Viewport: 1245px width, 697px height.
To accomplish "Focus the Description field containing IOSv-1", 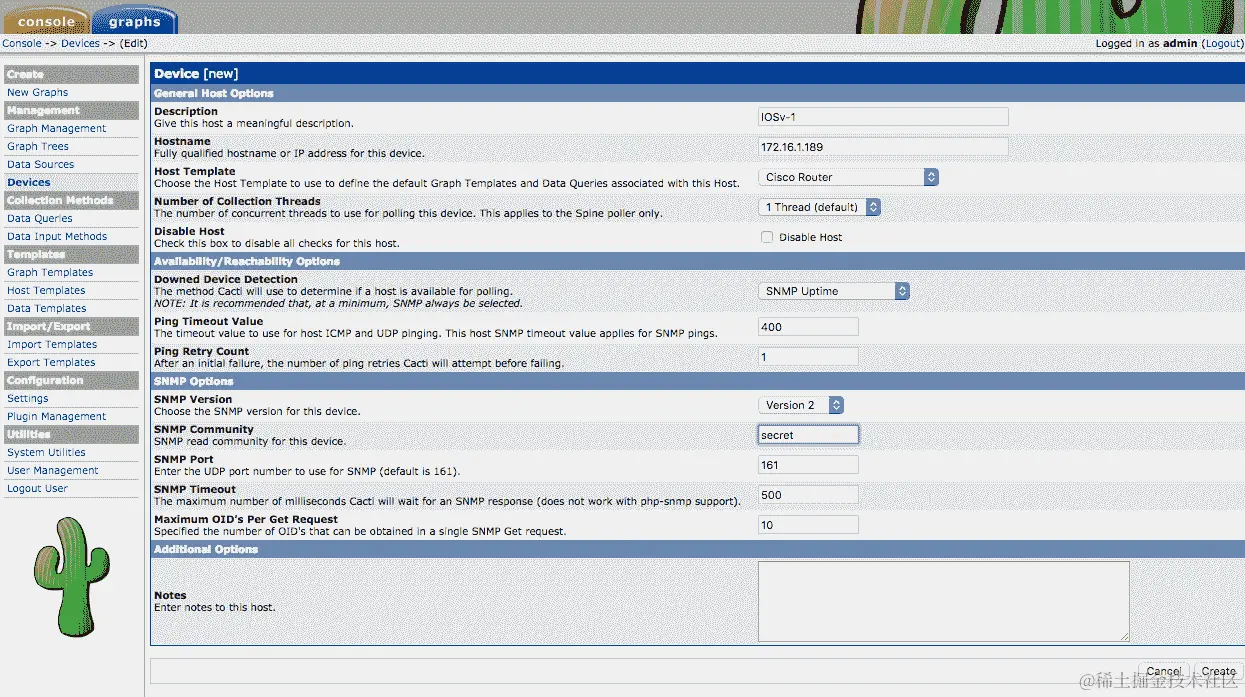I will tap(883, 117).
